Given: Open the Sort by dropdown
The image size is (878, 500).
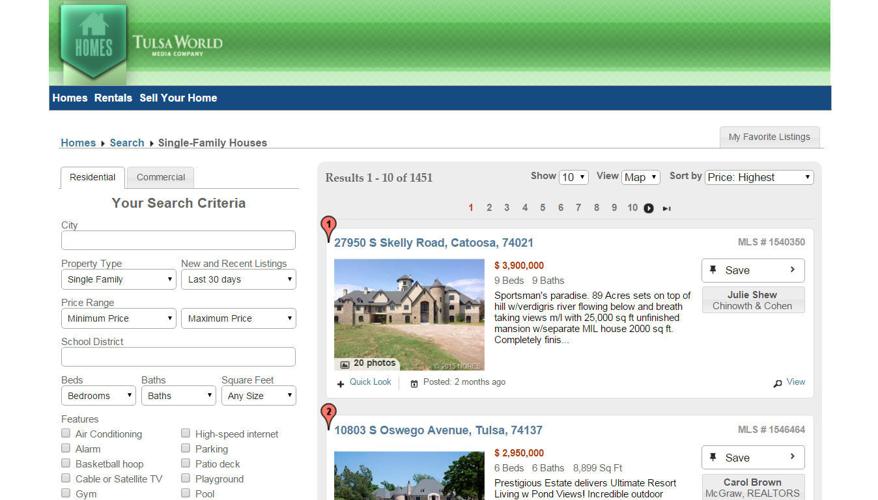Looking at the screenshot, I should (x=759, y=177).
